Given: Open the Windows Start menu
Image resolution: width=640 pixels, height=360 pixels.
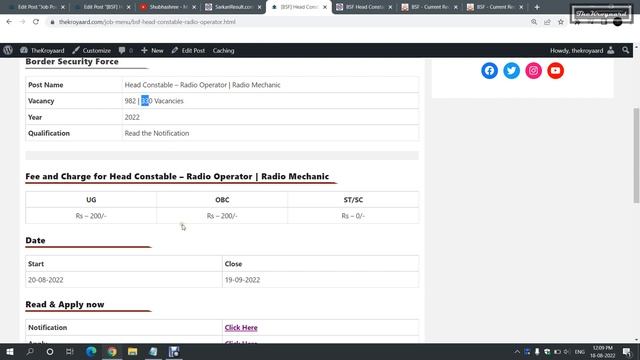Looking at the screenshot, I should click(10, 351).
